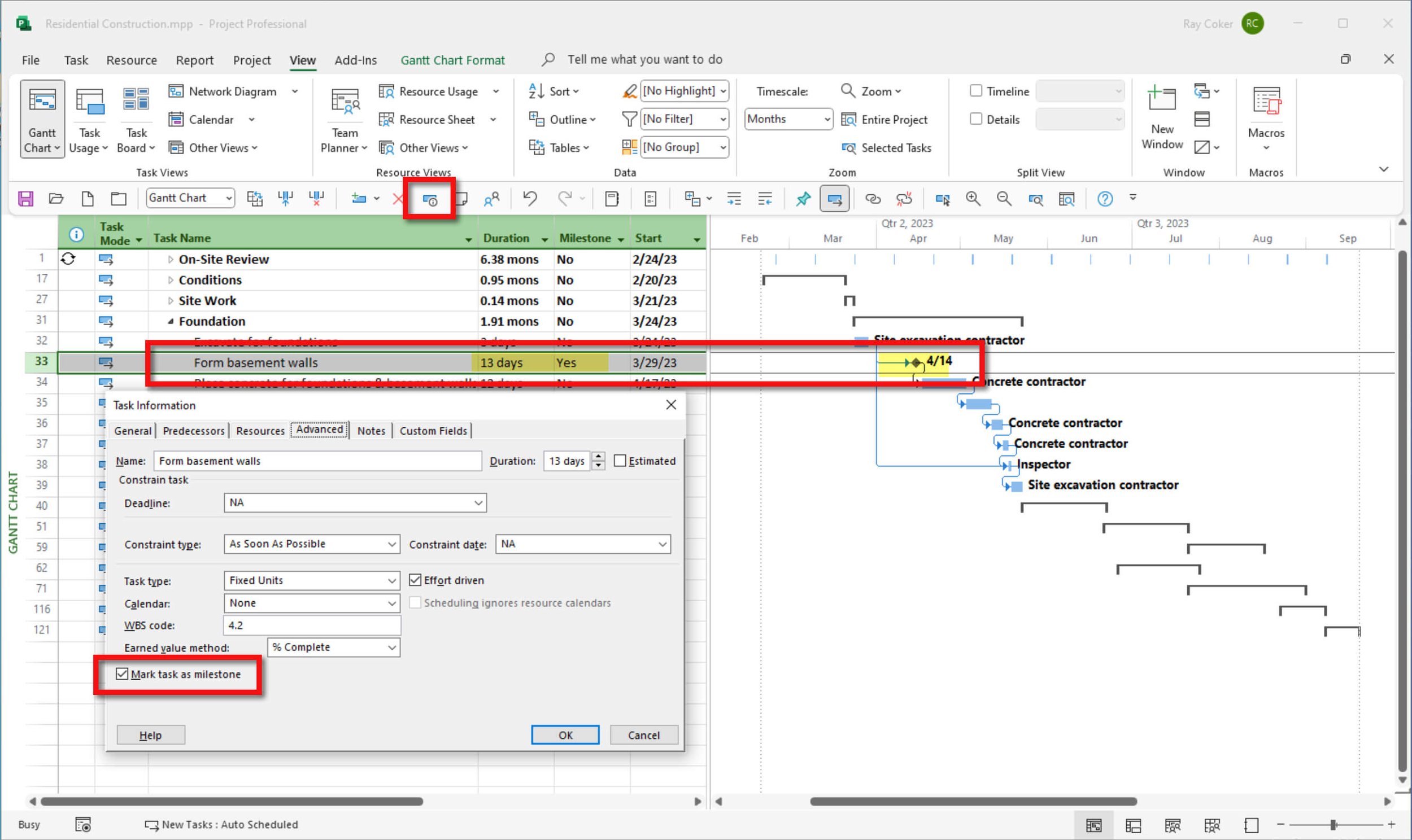Click the Macros button
This screenshot has width=1412, height=840.
point(1266,120)
